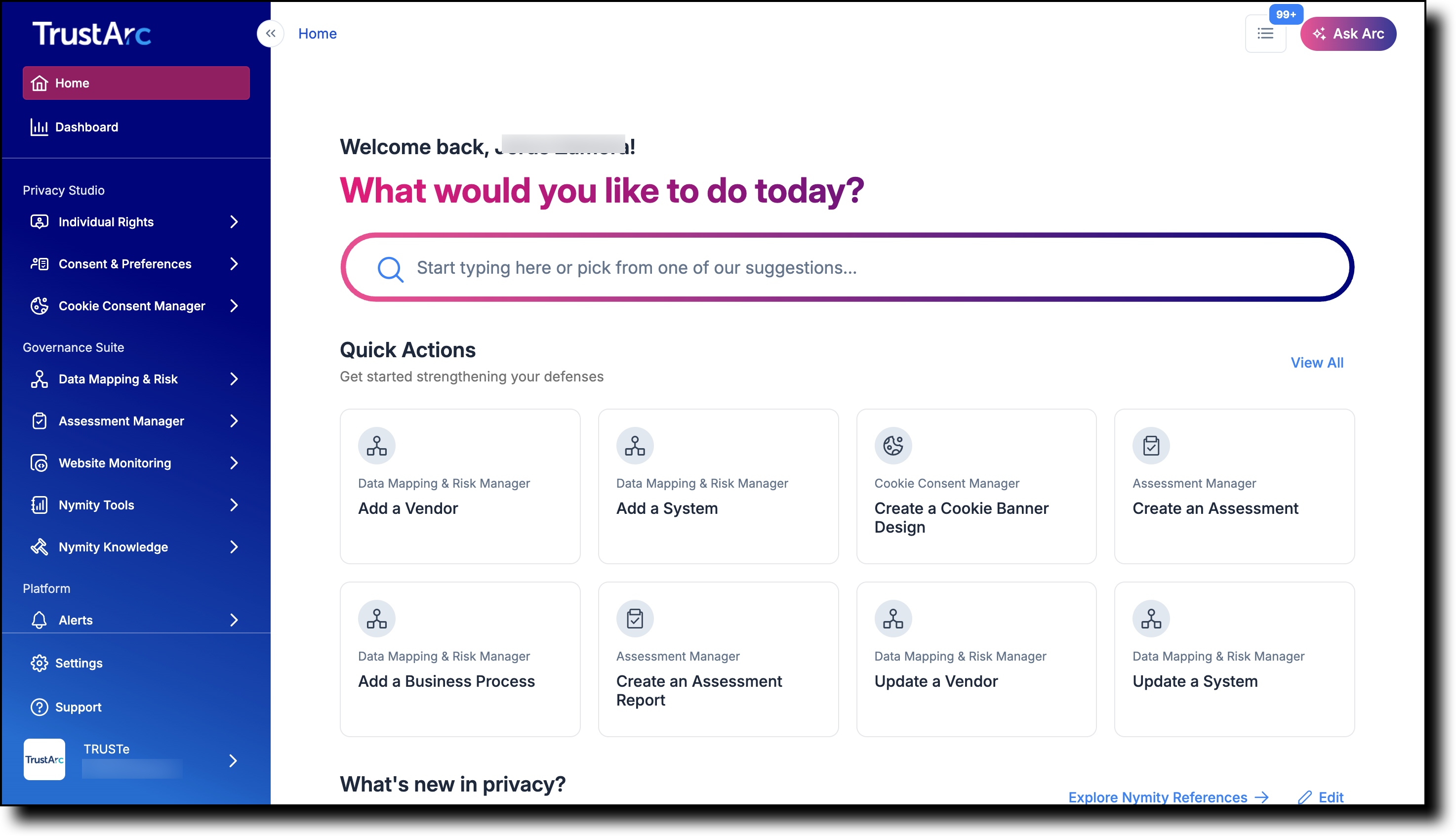Viewport: 1456px width, 836px height.
Task: Open View All quick actions link
Action: [x=1317, y=362]
